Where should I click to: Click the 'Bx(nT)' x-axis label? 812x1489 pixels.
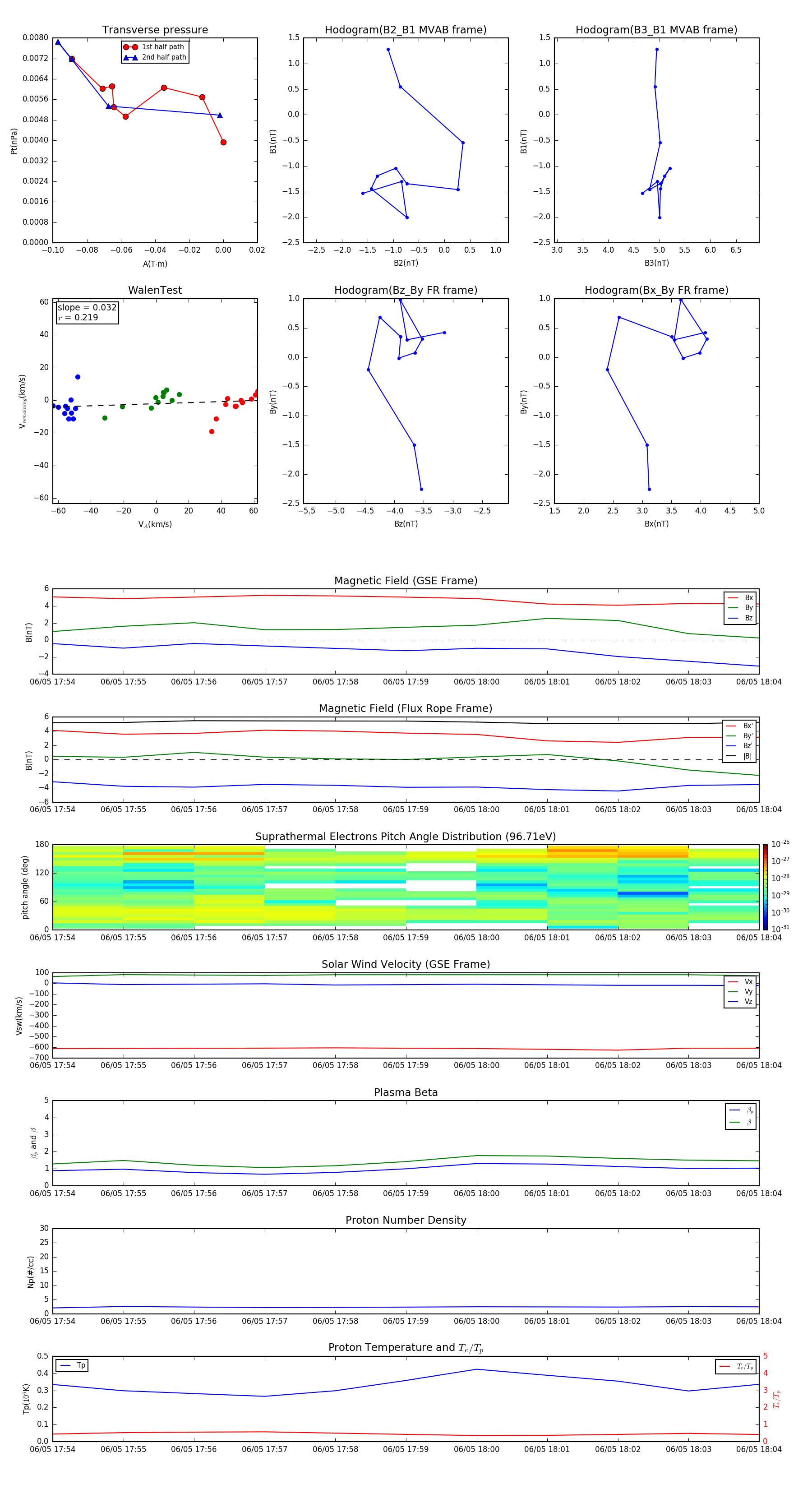tap(656, 524)
